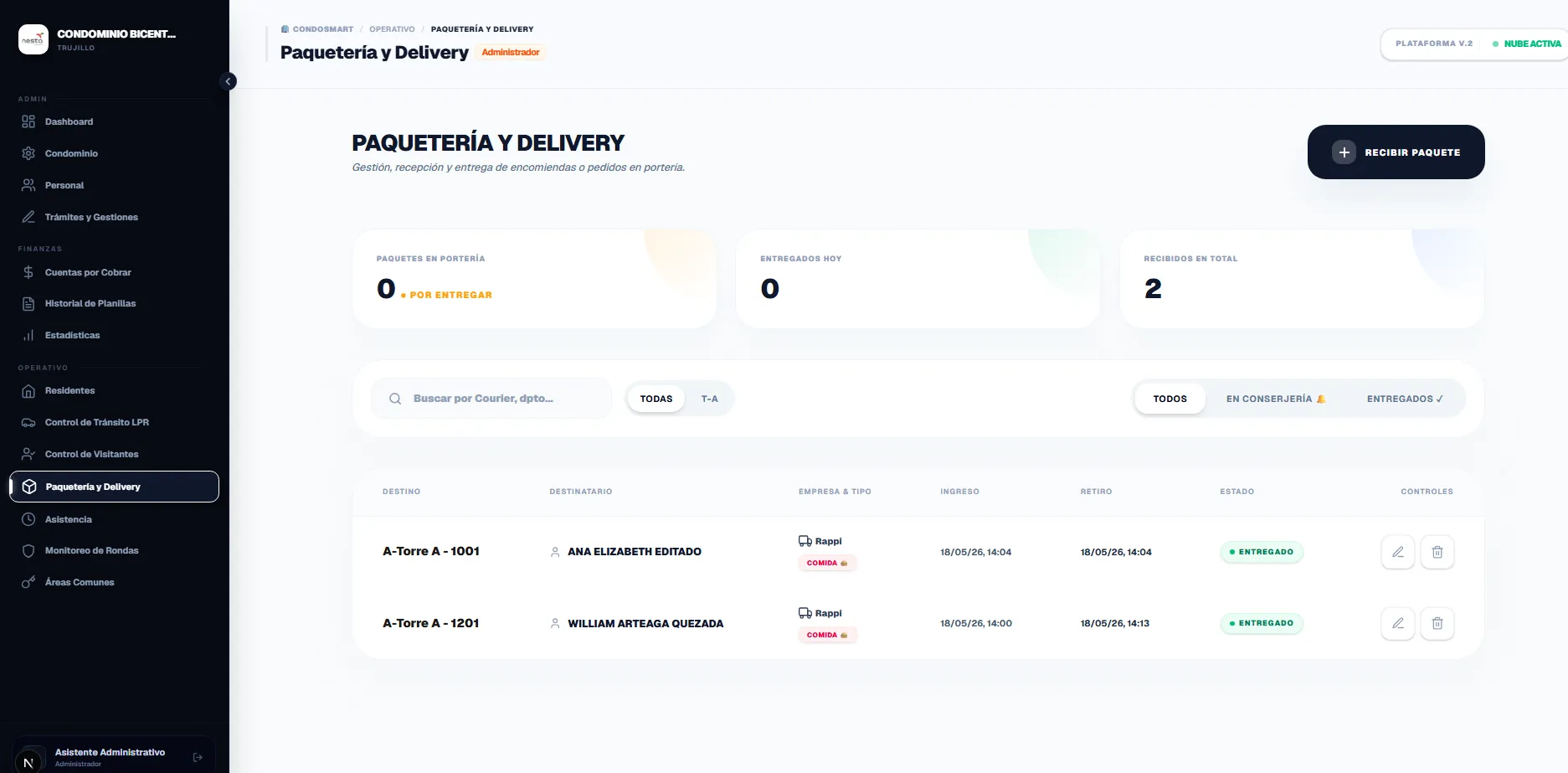Click the Recibir Paquete button label
The image size is (1568, 773).
click(x=1412, y=152)
